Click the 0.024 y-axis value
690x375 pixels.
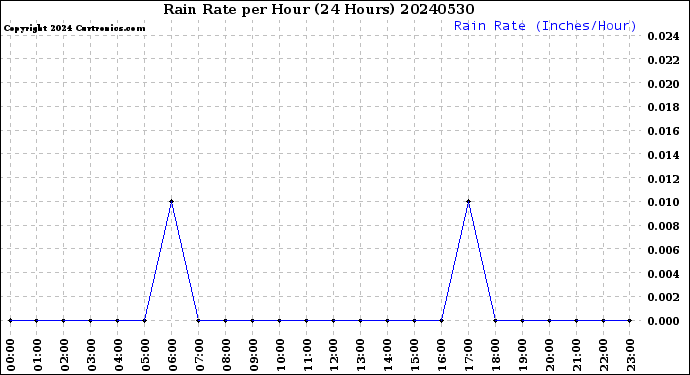(663, 36)
